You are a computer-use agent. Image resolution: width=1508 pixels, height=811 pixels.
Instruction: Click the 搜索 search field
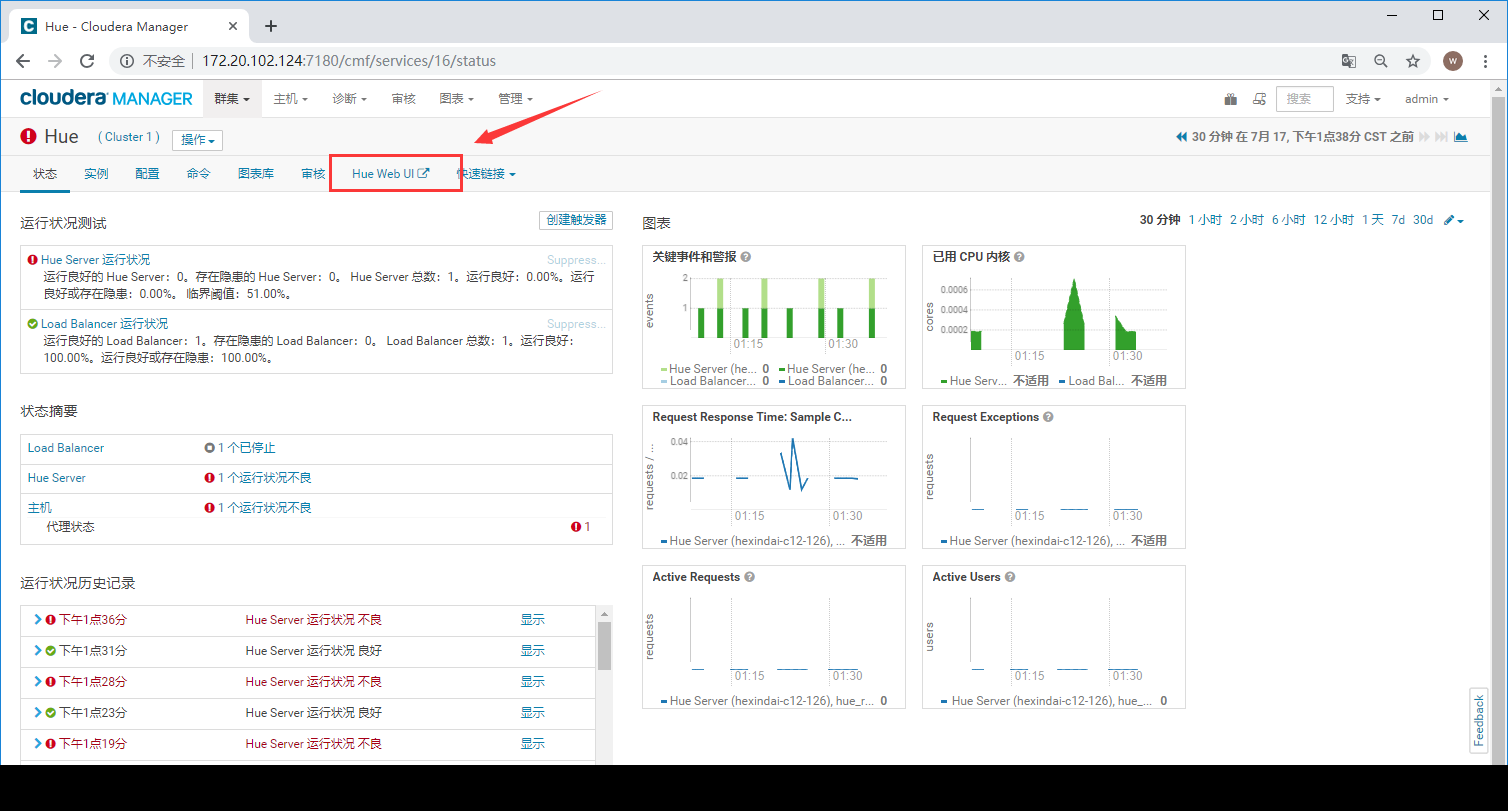coord(1305,99)
